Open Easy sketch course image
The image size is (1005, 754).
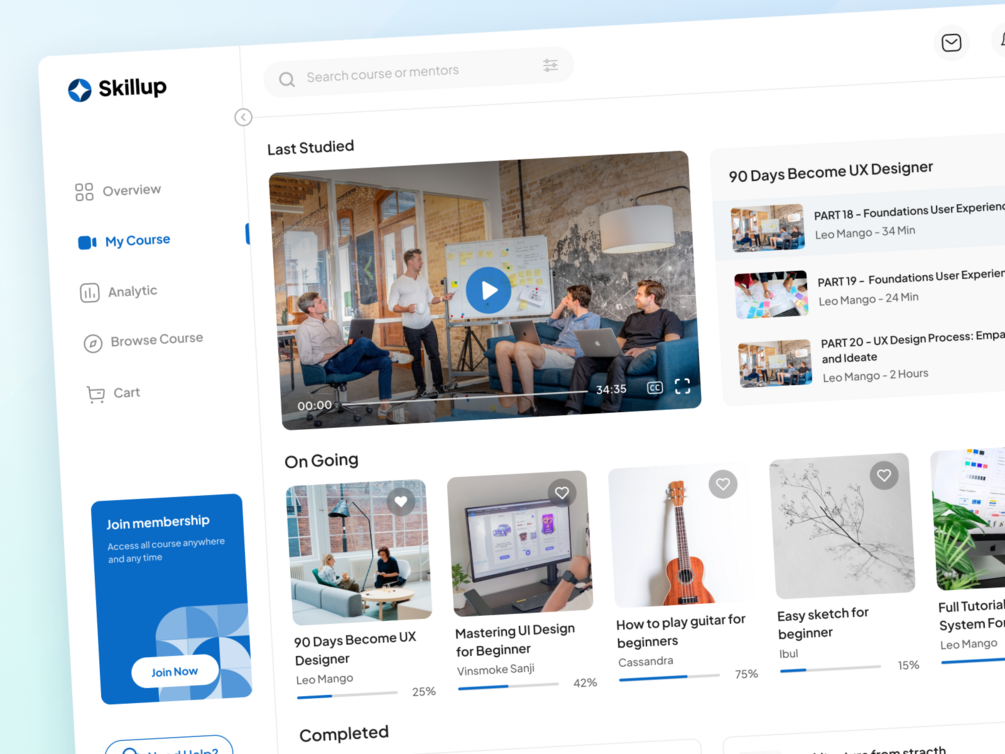tap(842, 526)
